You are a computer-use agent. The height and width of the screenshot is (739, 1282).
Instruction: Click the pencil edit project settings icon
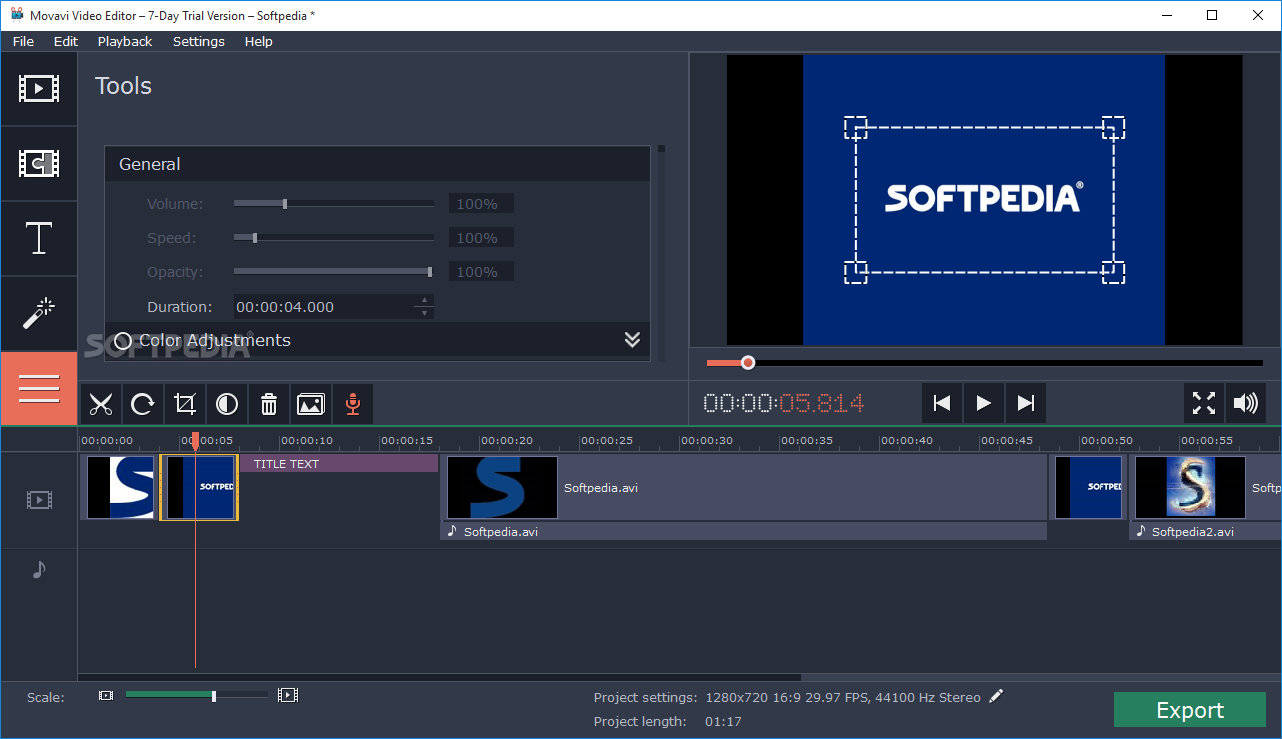coord(996,696)
